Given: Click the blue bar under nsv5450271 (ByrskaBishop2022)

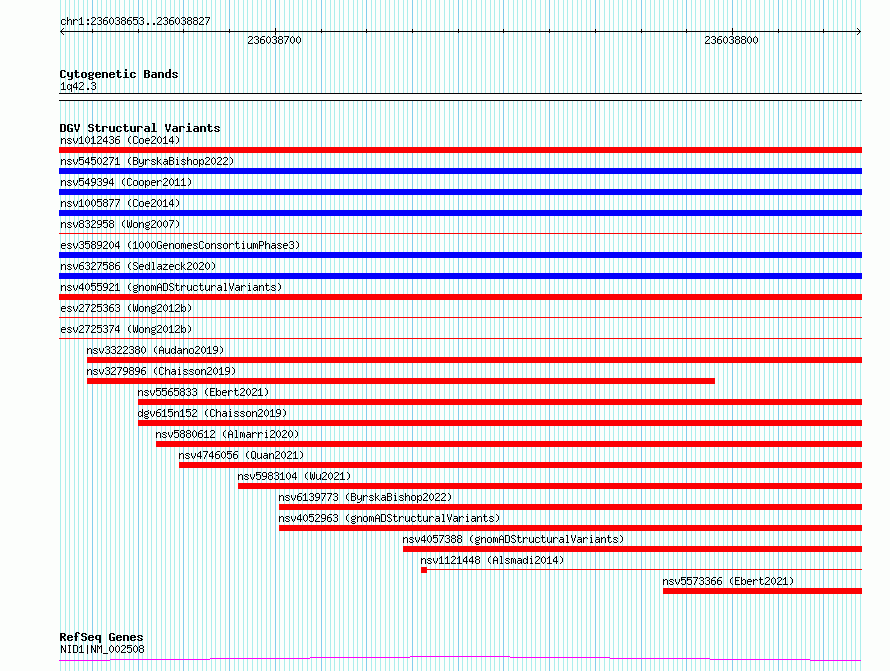Looking at the screenshot, I should pyautogui.click(x=460, y=171).
